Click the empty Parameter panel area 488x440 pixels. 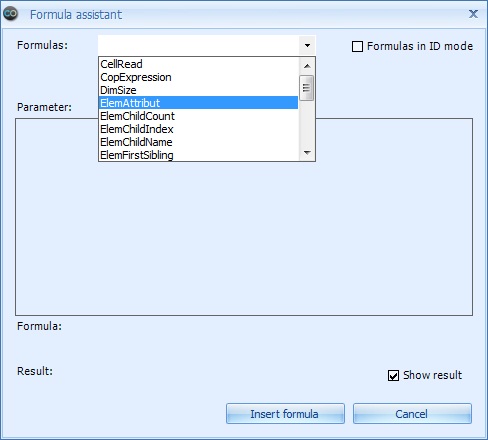pyautogui.click(x=244, y=238)
